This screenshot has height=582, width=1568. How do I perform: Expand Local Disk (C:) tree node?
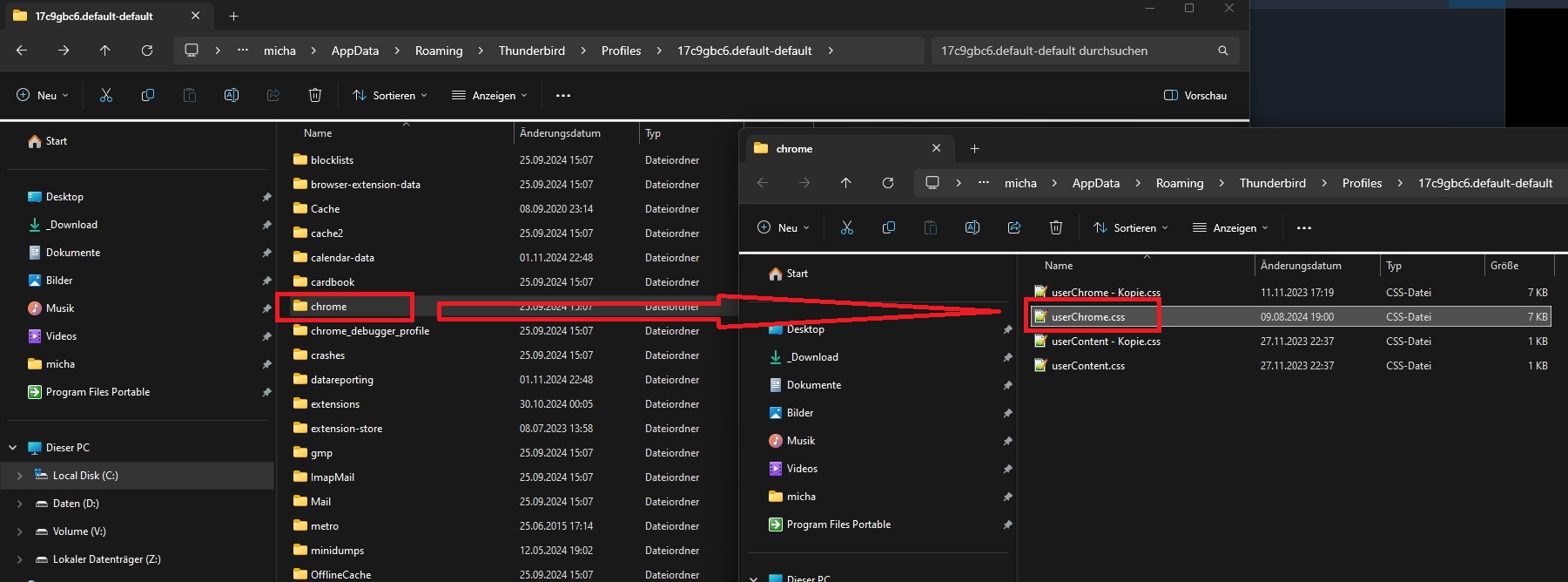pyautogui.click(x=20, y=476)
